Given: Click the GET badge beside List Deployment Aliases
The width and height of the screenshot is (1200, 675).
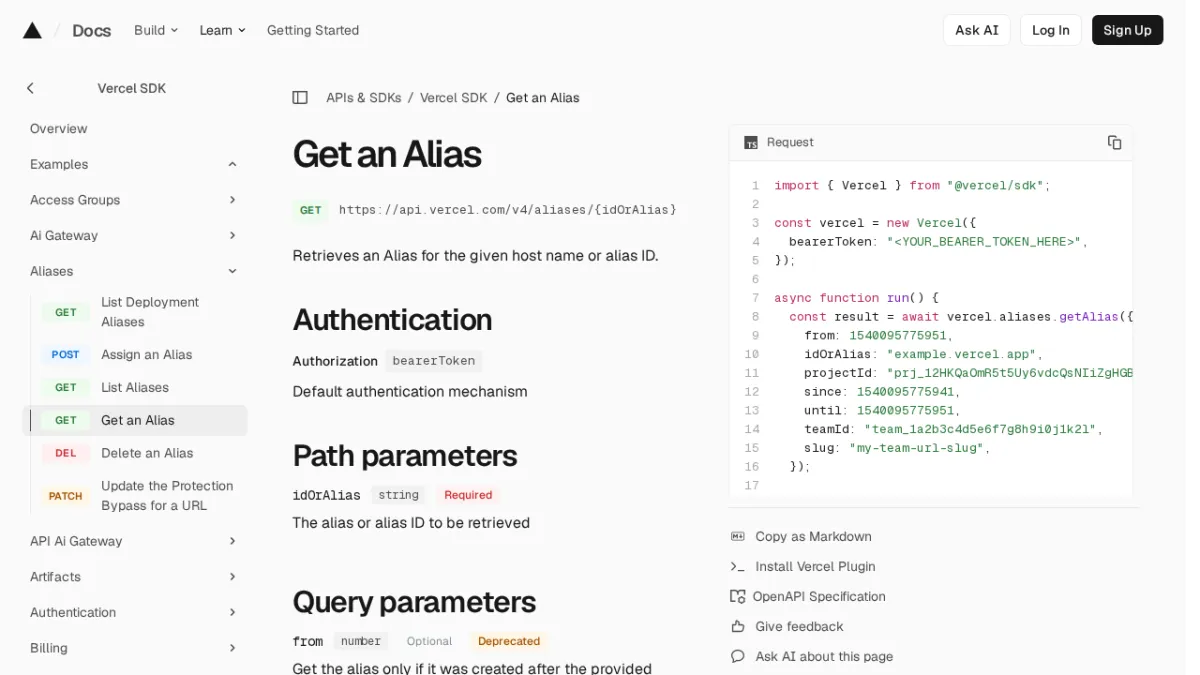Looking at the screenshot, I should [x=66, y=312].
